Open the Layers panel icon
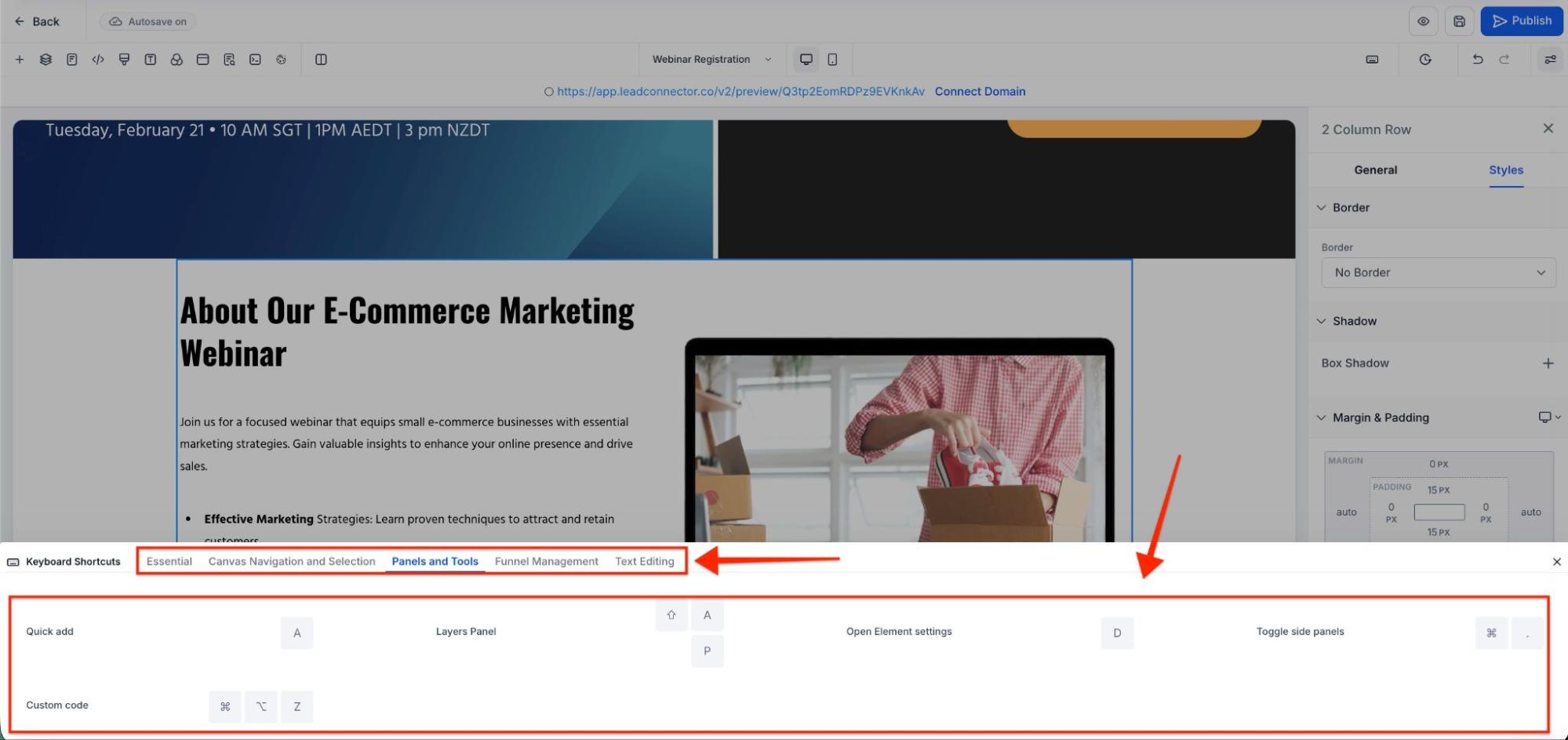 (45, 60)
